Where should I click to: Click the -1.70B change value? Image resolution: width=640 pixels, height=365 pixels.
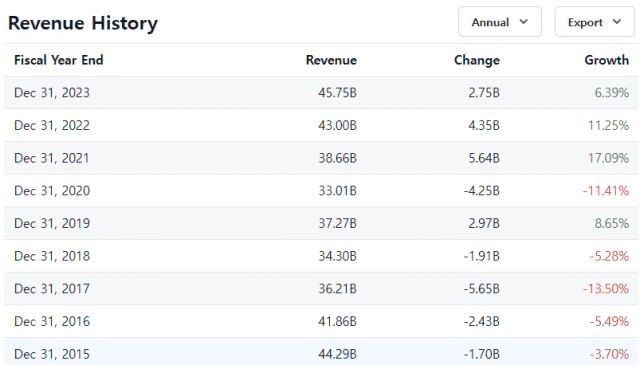[482, 354]
